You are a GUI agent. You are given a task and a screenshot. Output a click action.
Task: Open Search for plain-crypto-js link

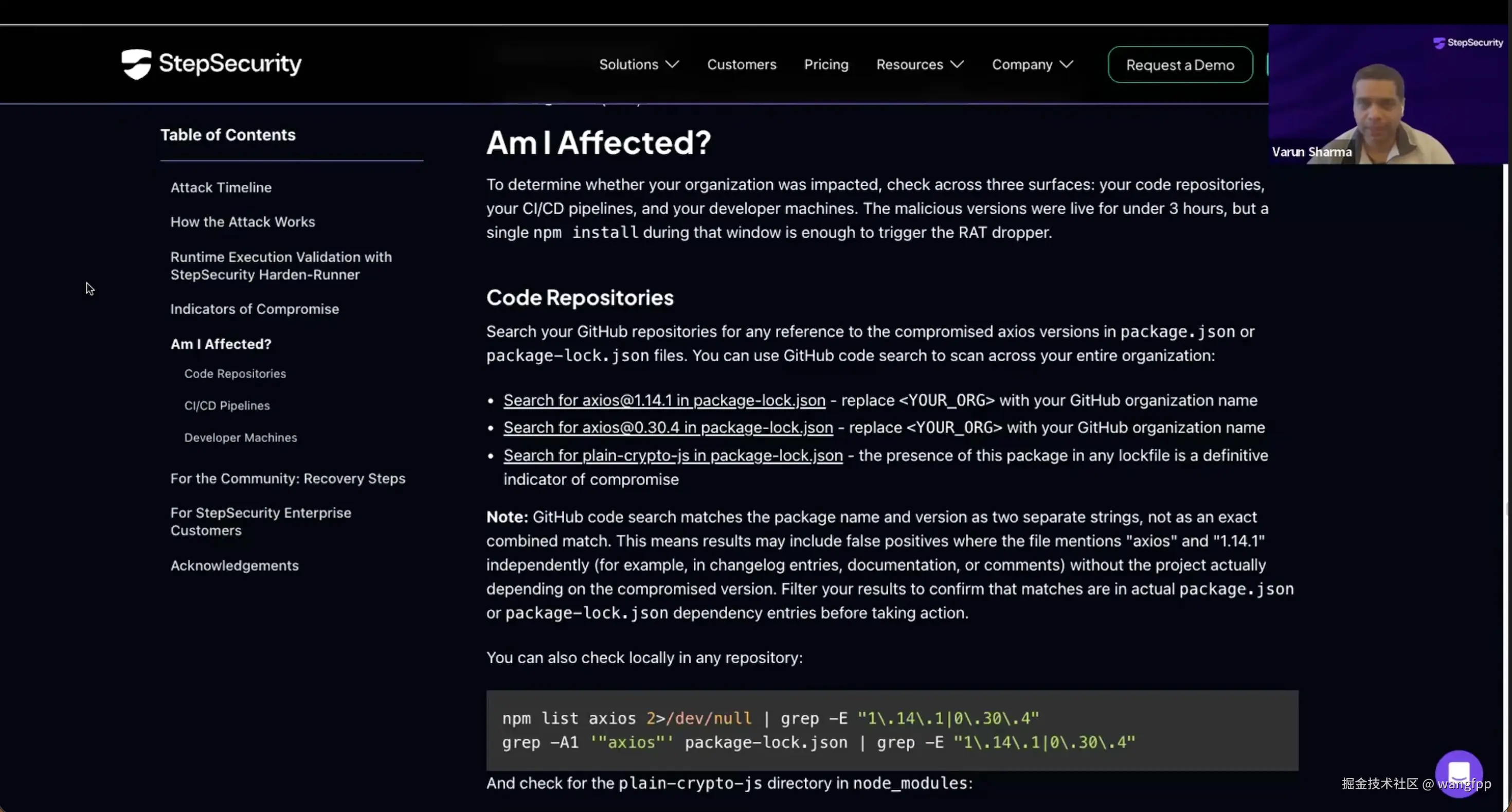pos(673,455)
